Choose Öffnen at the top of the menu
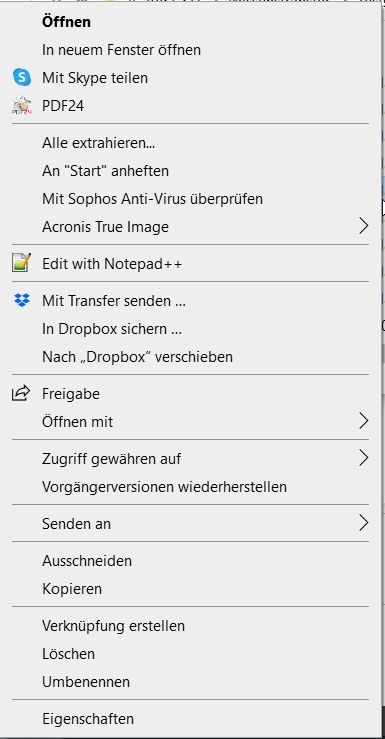385x739 pixels. coord(66,22)
